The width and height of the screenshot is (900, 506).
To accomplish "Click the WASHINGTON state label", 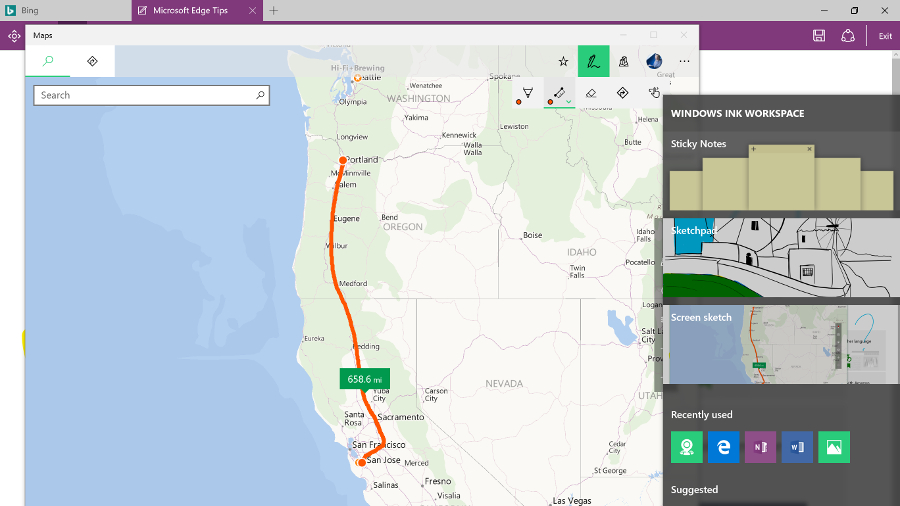I will [x=418, y=99].
